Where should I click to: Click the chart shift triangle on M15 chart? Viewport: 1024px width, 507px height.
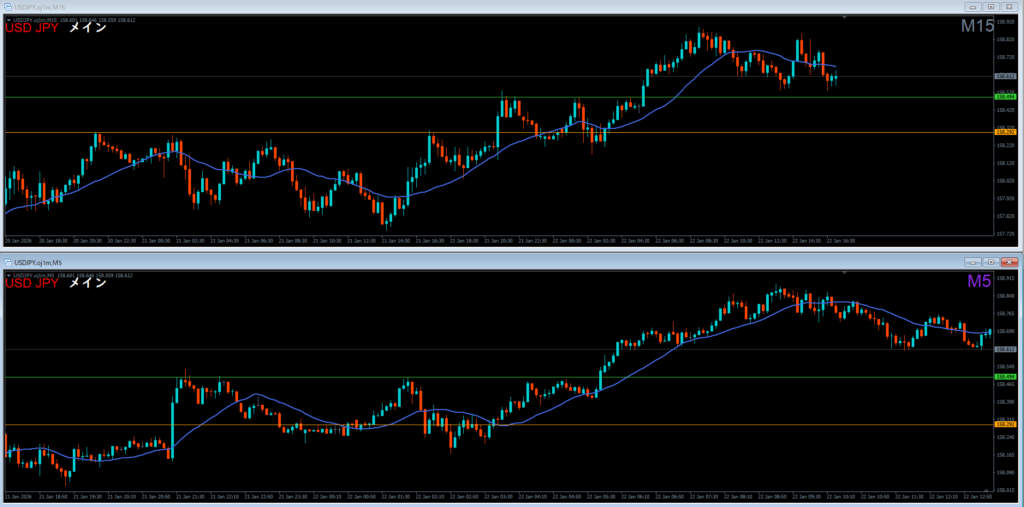(x=845, y=17)
